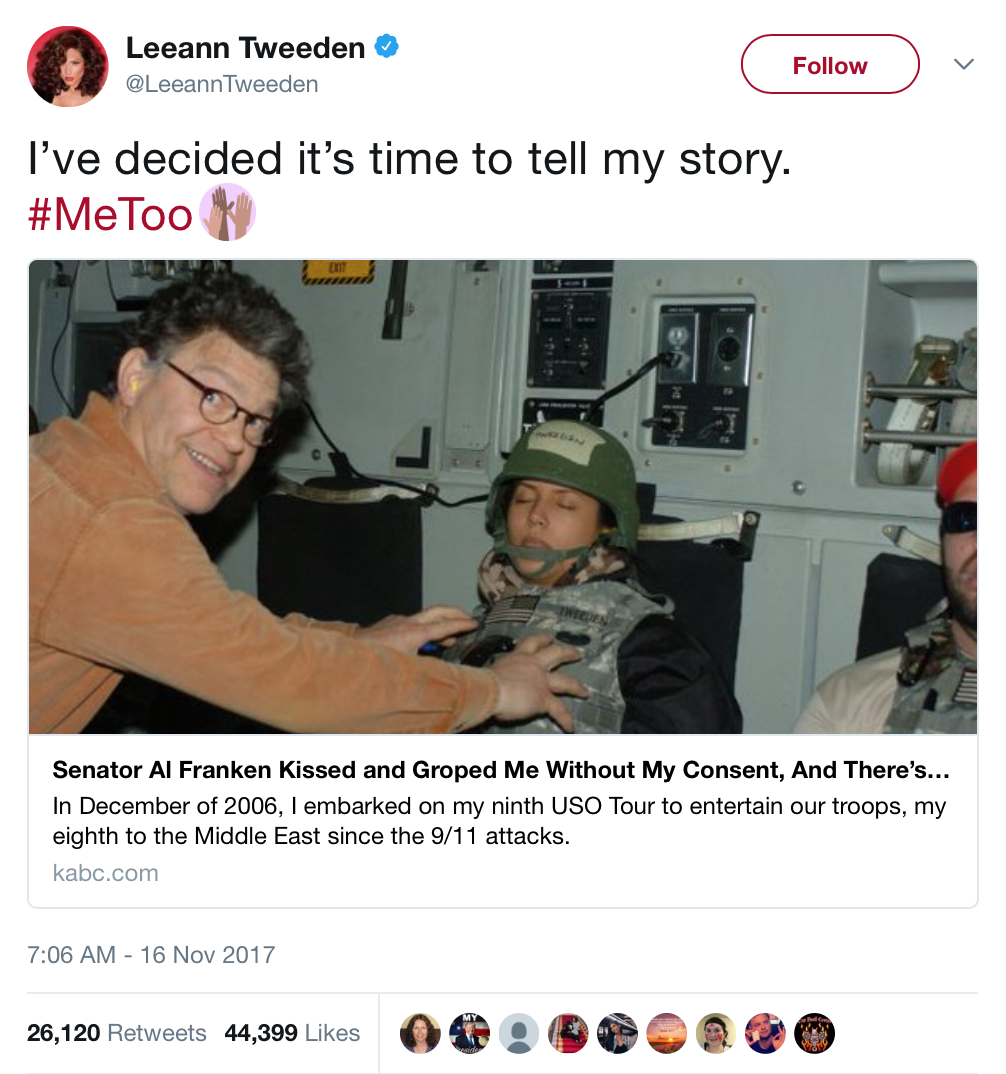Open liker avatar with MY president flag
The width and height of the screenshot is (1006, 1074).
coord(469,1033)
